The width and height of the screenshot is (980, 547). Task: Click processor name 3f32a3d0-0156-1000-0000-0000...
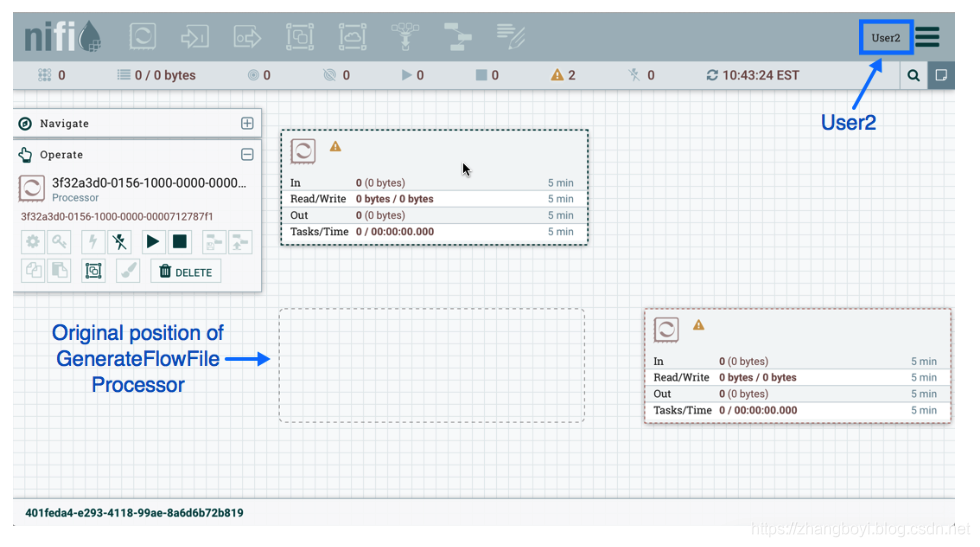coord(149,183)
